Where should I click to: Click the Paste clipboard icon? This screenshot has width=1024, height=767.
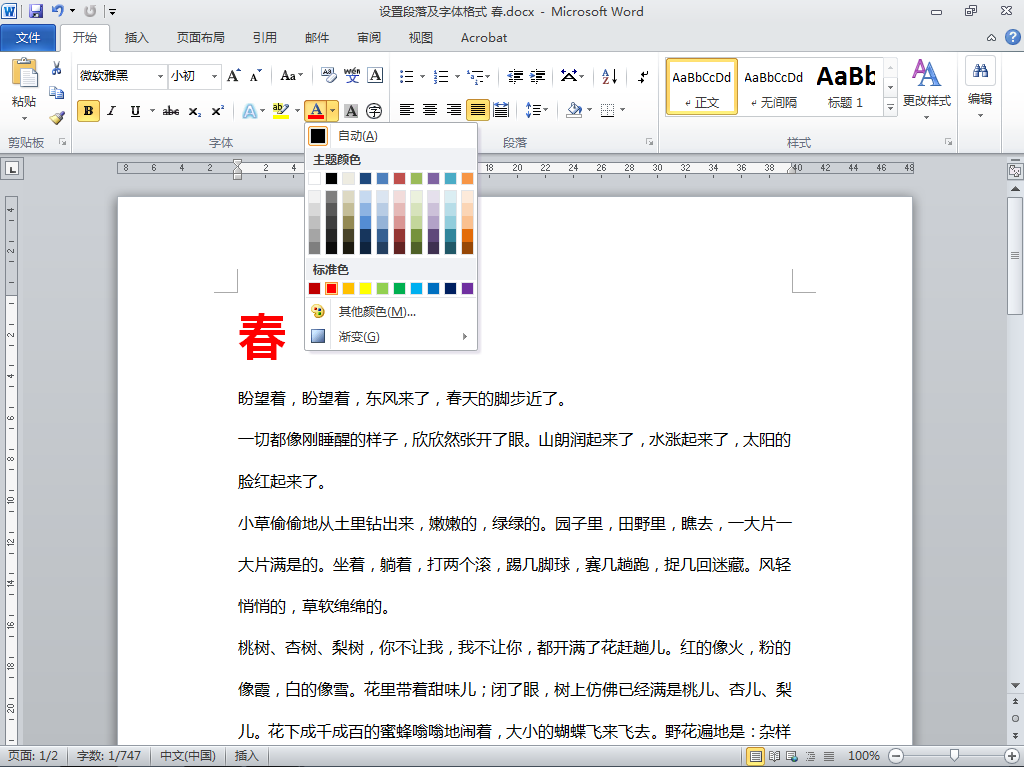point(24,74)
